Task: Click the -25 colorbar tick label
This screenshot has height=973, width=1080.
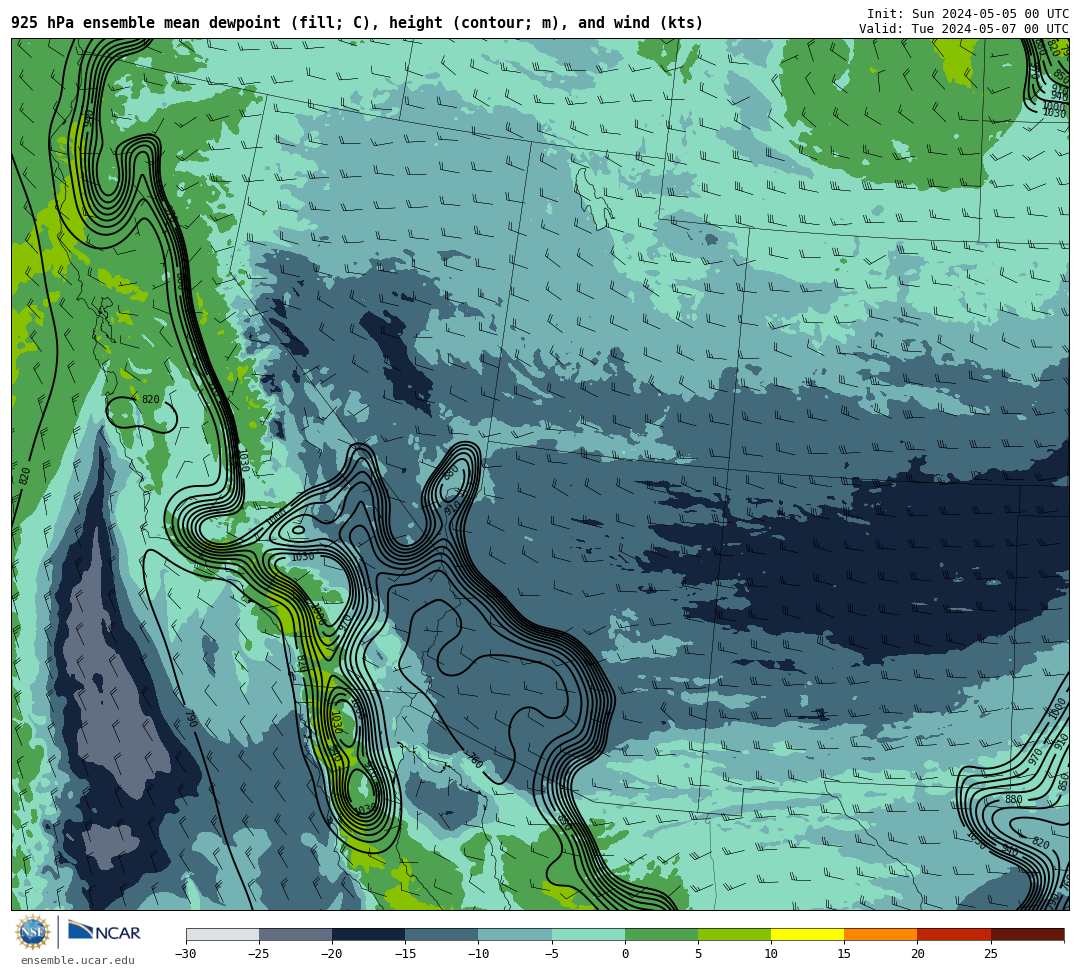Action: click(x=258, y=954)
